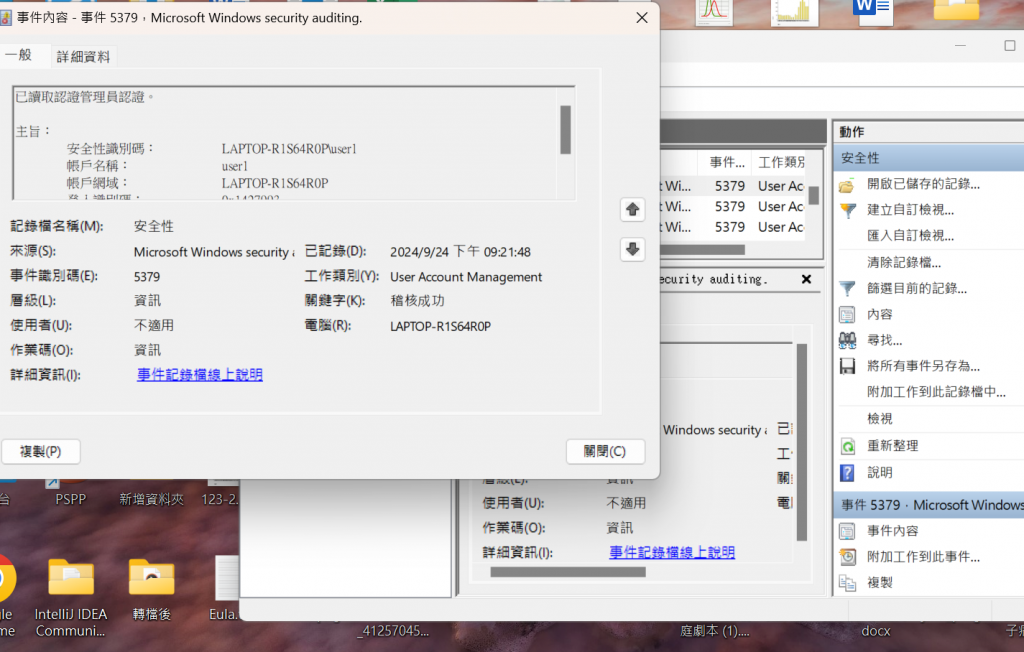1024x652 pixels.
Task: Click User Account Management category value
Action: point(466,277)
